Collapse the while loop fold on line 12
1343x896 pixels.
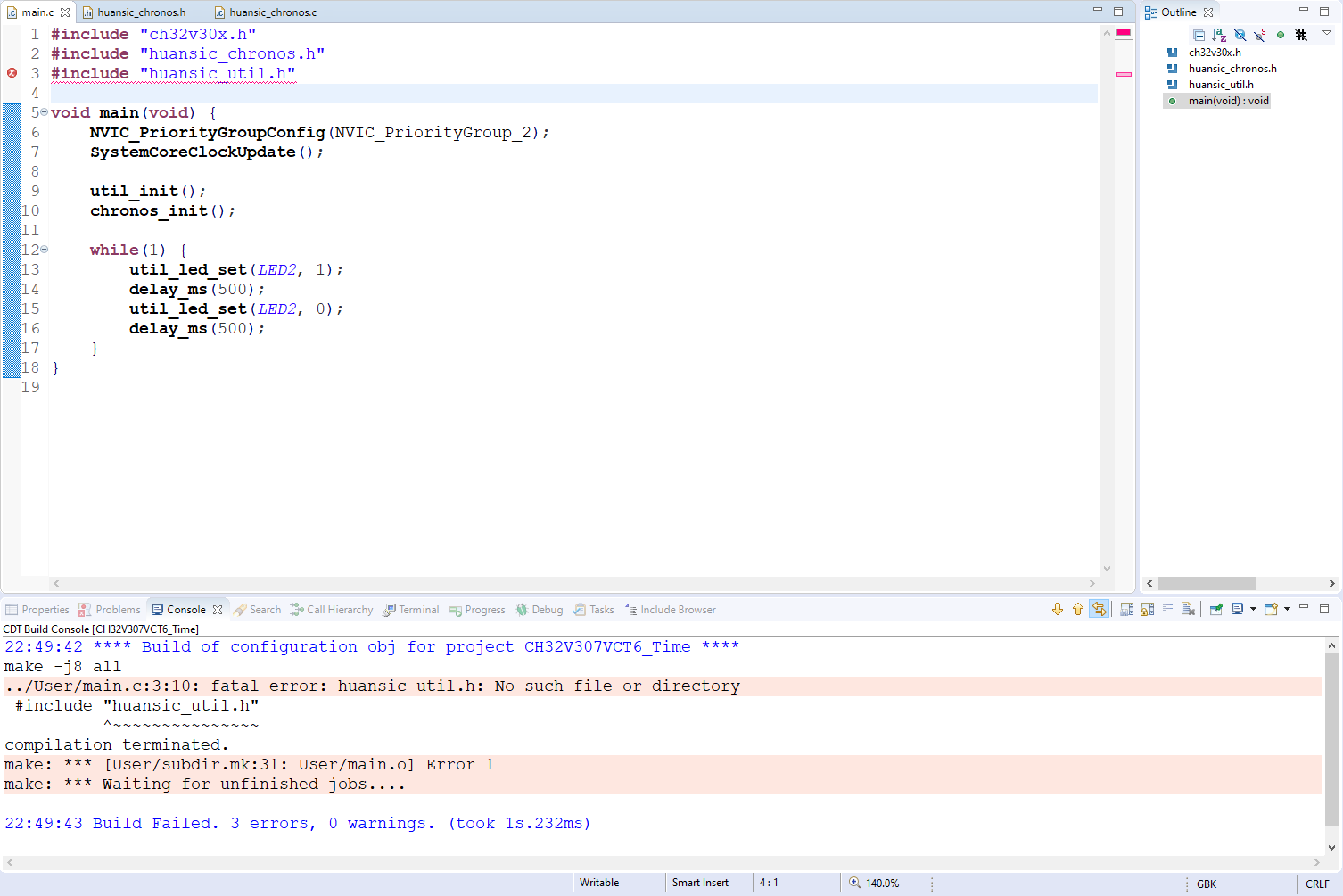(x=44, y=250)
